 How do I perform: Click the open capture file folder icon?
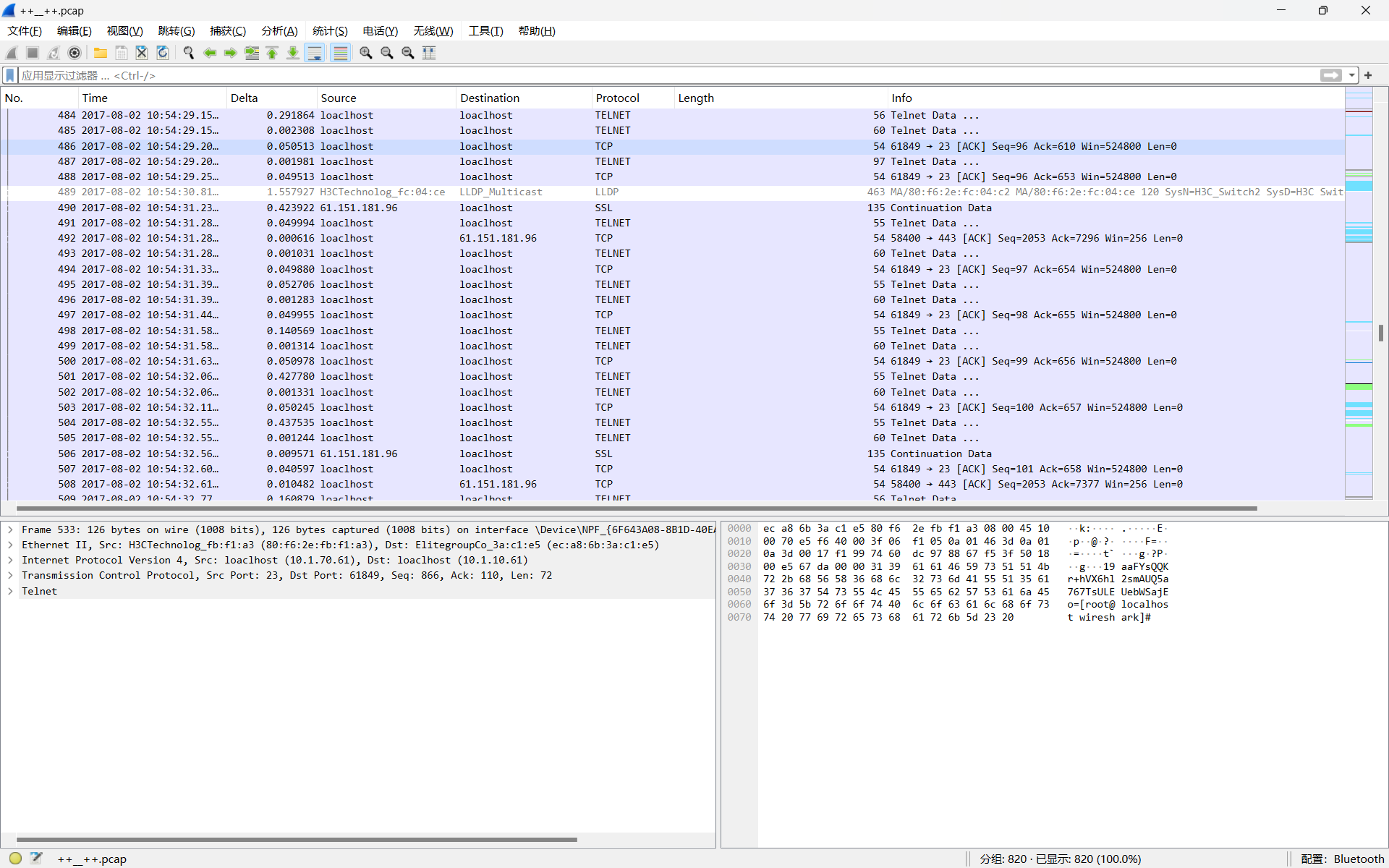101,53
